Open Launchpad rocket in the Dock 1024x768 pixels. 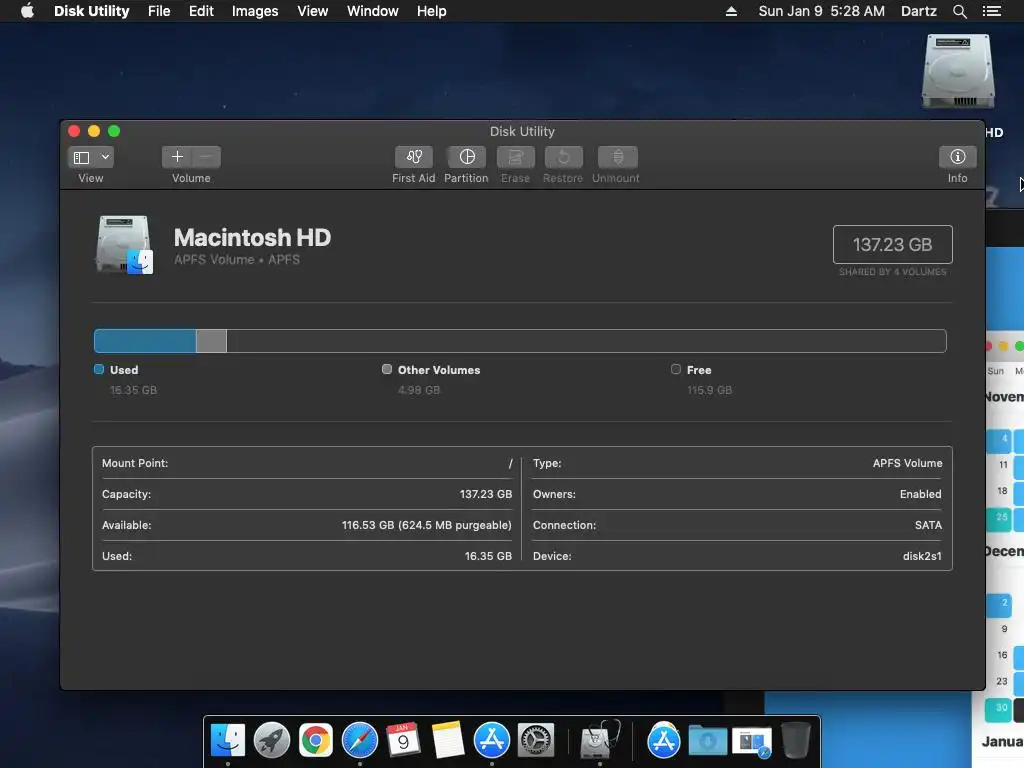tap(272, 741)
